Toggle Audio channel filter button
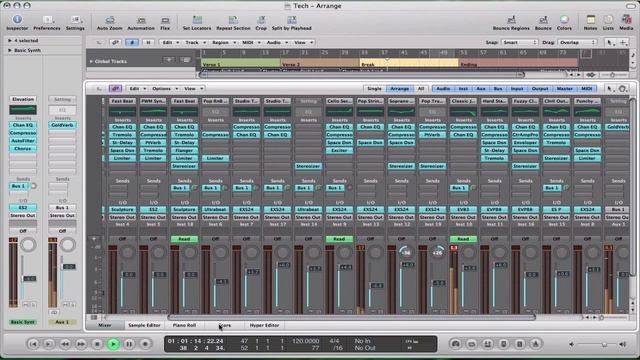This screenshot has width=640, height=360. pyautogui.click(x=443, y=89)
